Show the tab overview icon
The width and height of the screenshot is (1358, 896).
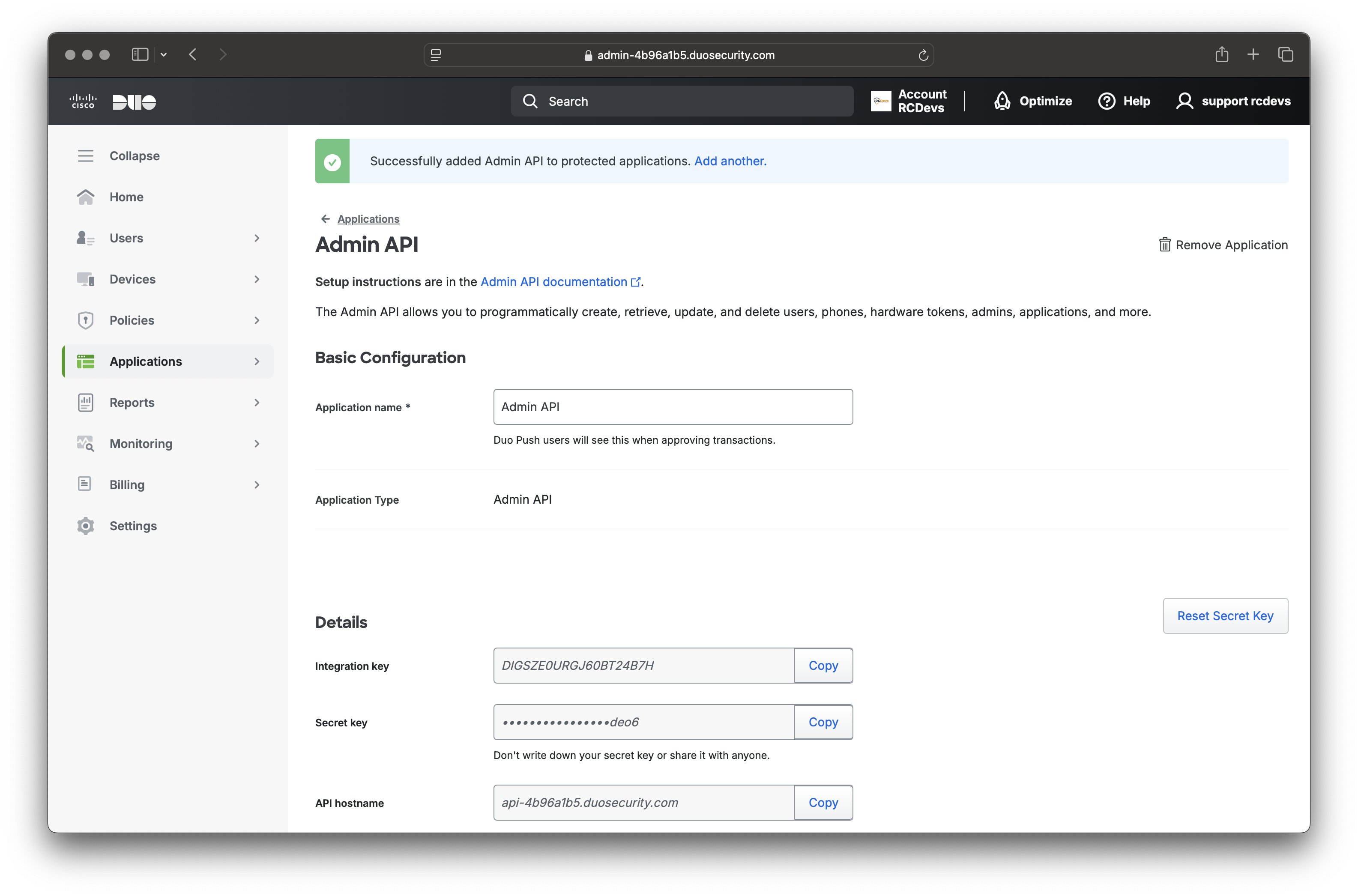coord(1286,55)
